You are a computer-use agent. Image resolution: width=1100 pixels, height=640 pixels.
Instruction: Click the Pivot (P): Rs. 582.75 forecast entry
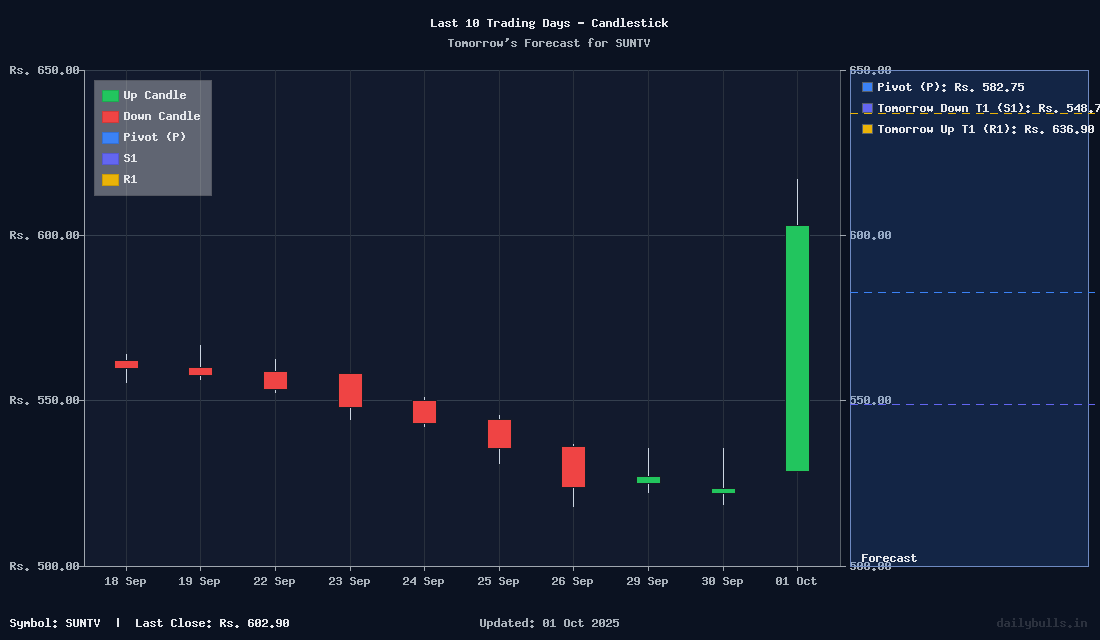click(x=950, y=87)
